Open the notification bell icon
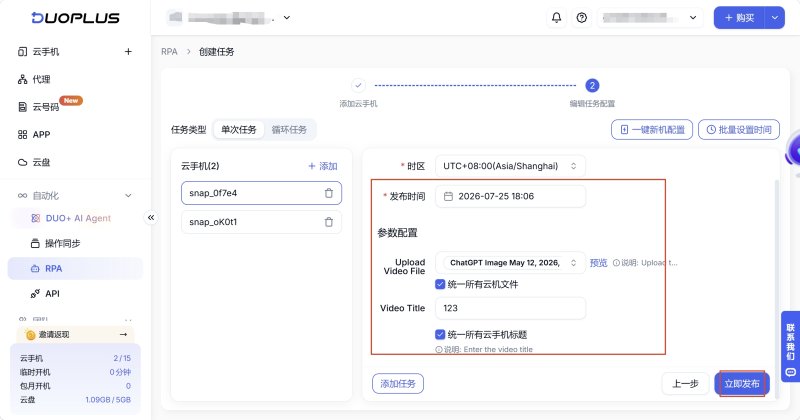 click(x=556, y=18)
